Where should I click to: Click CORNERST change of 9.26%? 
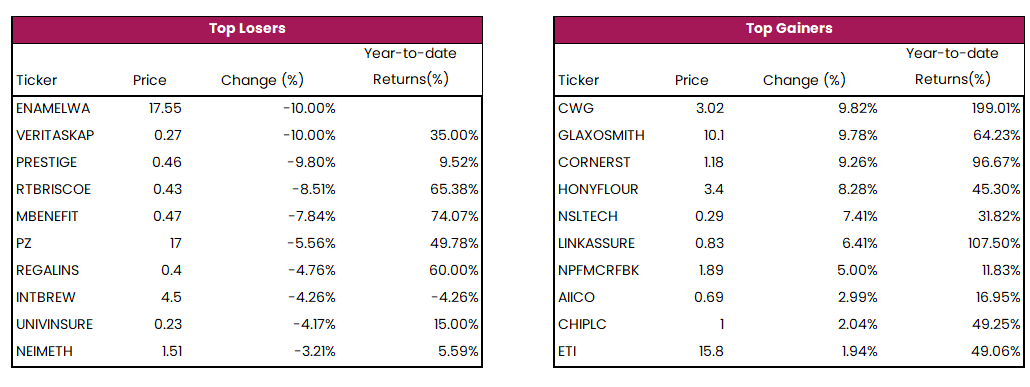859,162
